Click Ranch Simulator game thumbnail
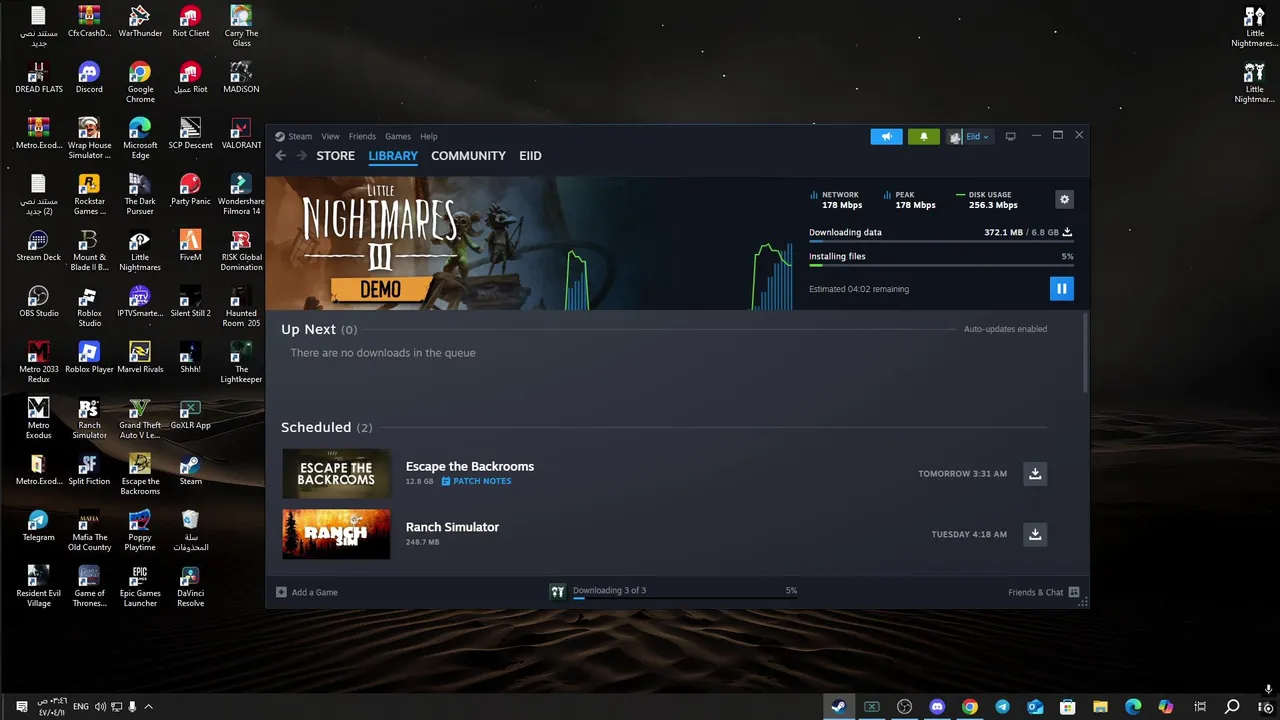 336,534
